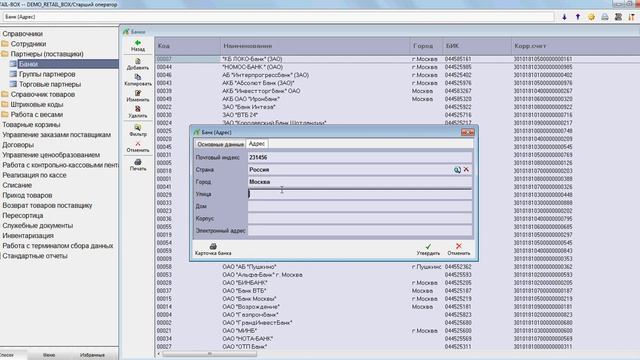Click the down arrow icon in top toolbar
Viewport: 640px width, 360px height.
pos(564,17)
